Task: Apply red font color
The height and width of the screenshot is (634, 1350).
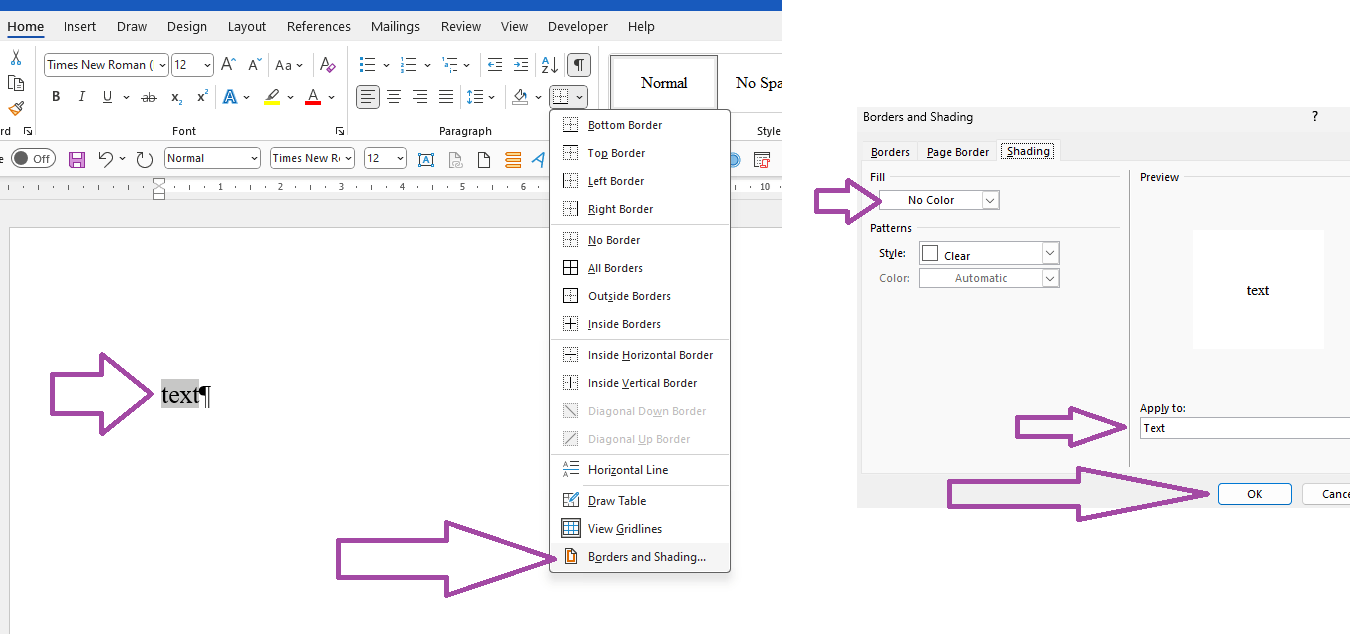Action: [x=313, y=97]
